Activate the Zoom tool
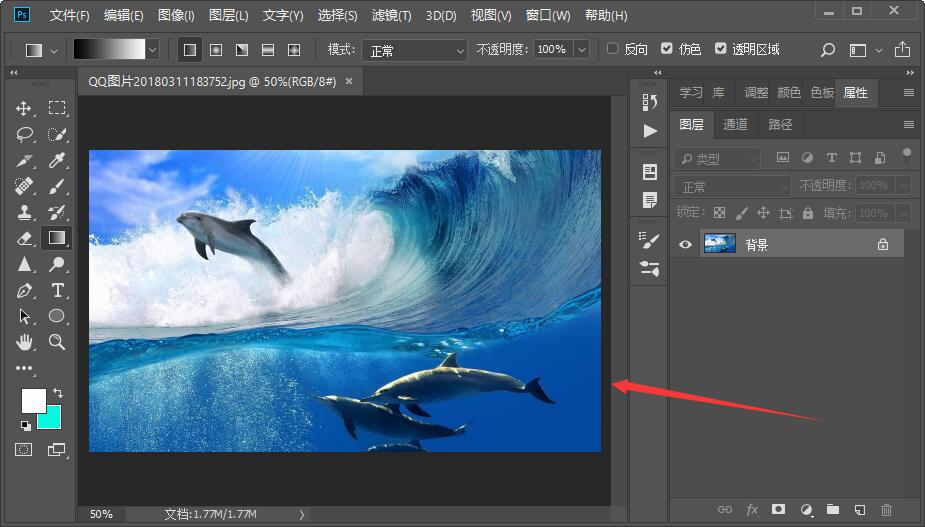 [57, 342]
